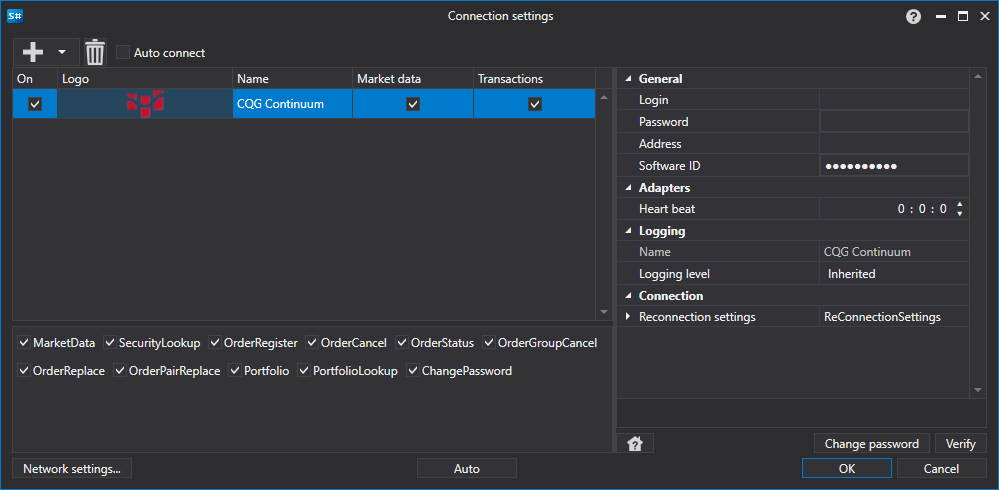Click the Verify button
999x490 pixels.
pos(960,443)
